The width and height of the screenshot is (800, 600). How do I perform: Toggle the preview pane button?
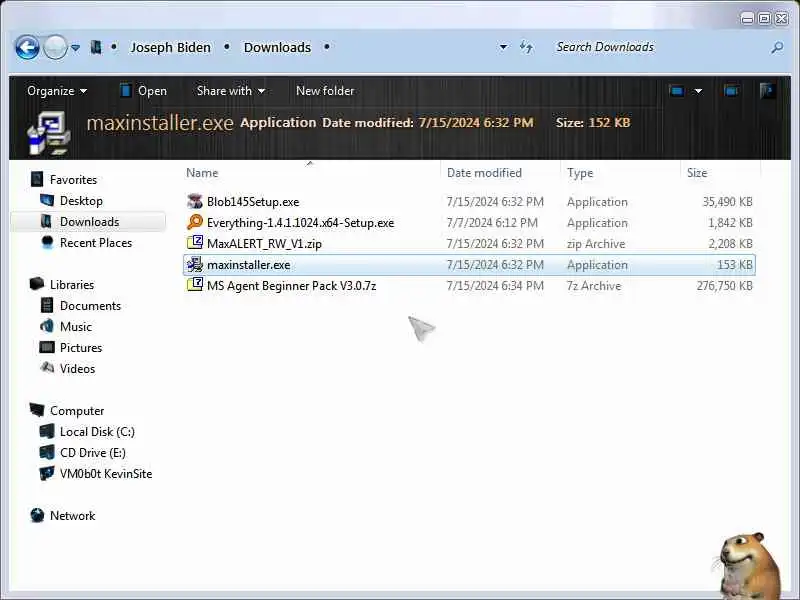[x=731, y=91]
